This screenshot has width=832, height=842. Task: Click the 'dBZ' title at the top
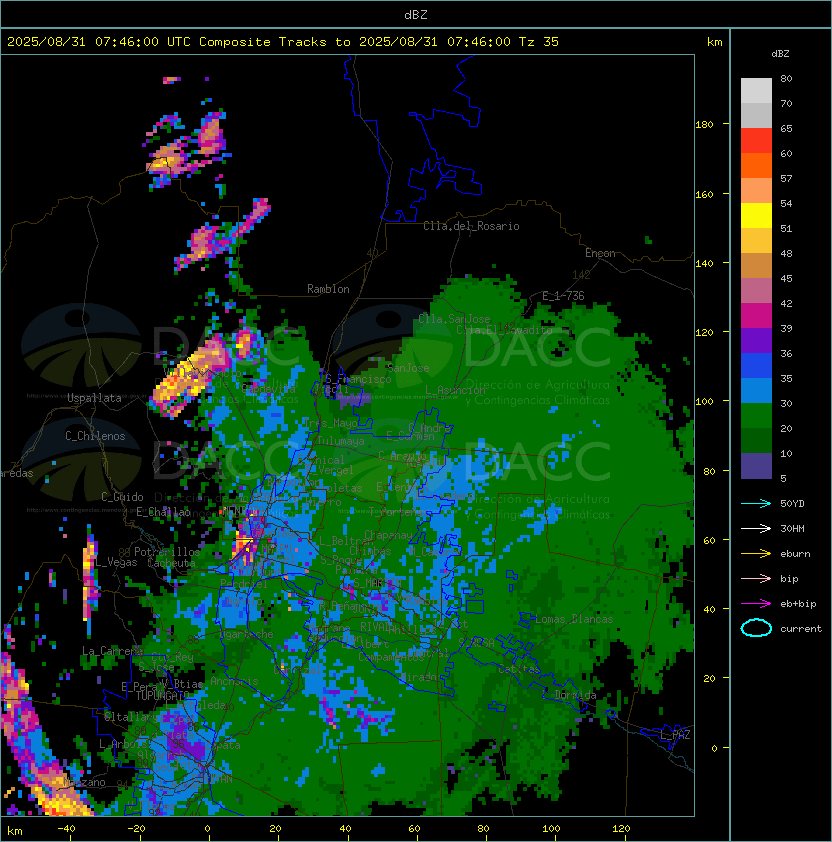click(416, 15)
